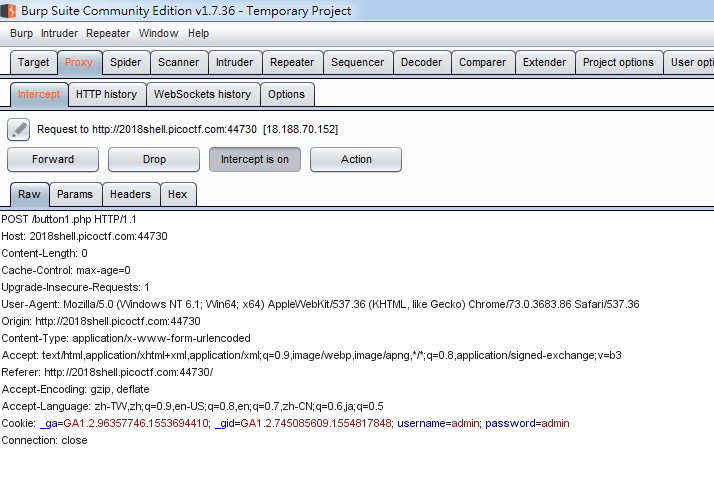Switch to the Params view tab
The width and height of the screenshot is (714, 500).
tap(75, 194)
